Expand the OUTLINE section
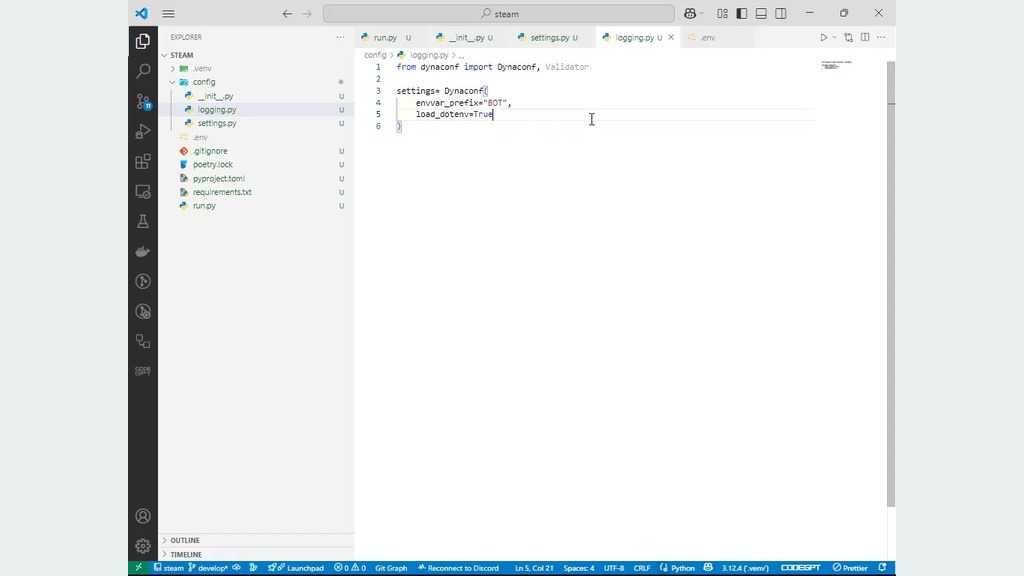 [185, 540]
